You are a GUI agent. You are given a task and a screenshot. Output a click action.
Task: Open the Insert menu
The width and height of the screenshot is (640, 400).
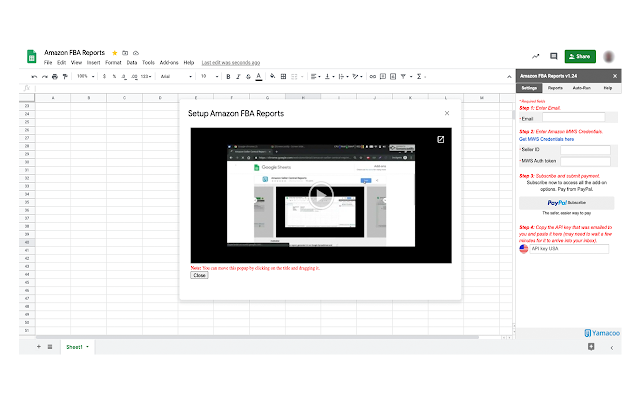click(93, 62)
